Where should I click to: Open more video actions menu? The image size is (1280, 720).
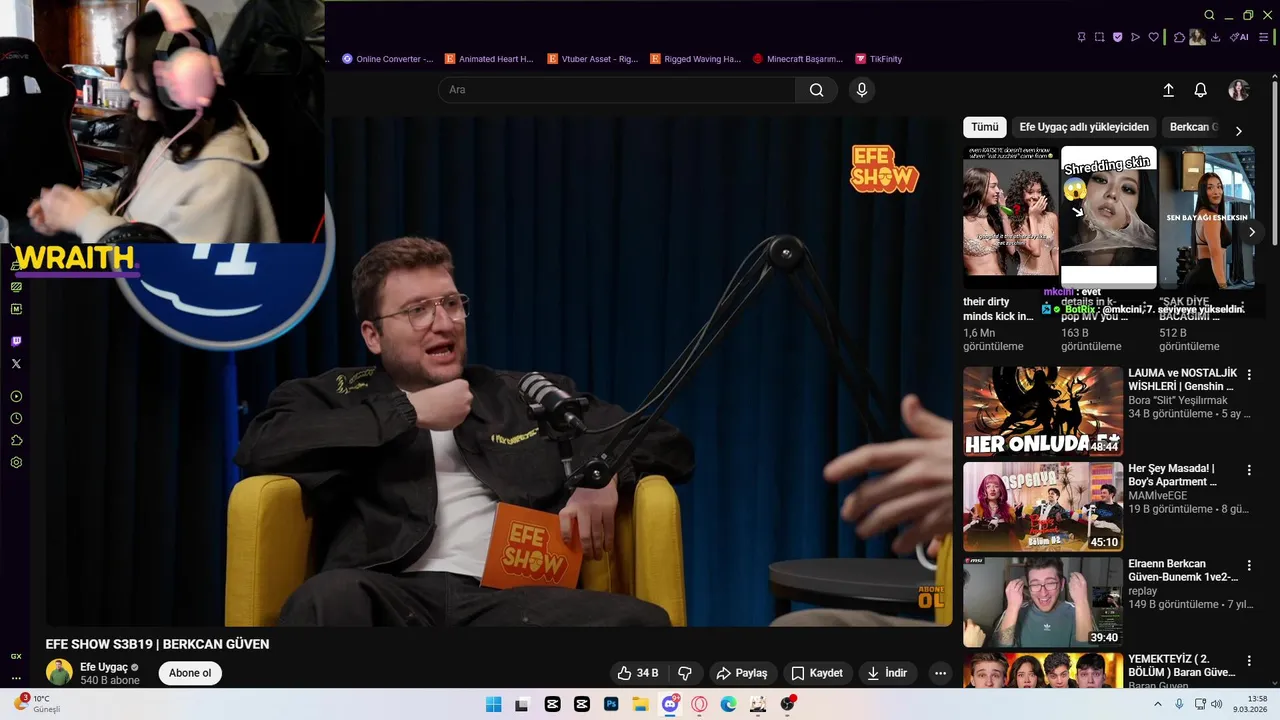coord(940,673)
